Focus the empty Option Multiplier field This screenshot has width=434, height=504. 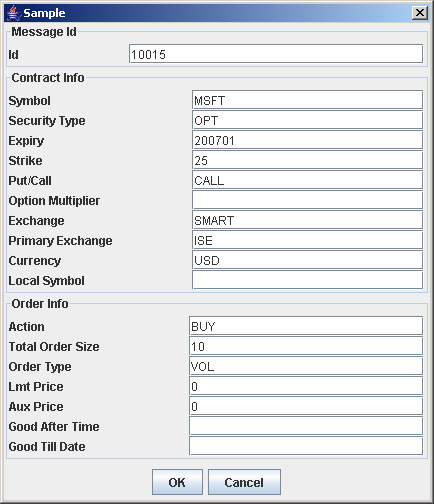click(x=307, y=200)
